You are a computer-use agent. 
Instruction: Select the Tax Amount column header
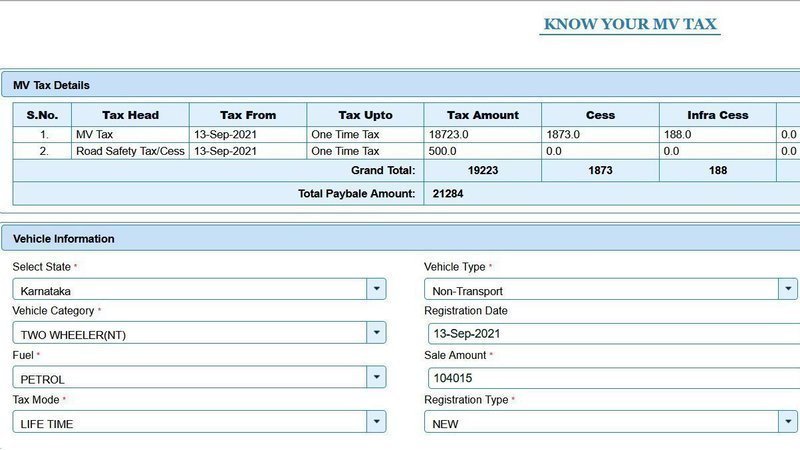[x=482, y=115]
